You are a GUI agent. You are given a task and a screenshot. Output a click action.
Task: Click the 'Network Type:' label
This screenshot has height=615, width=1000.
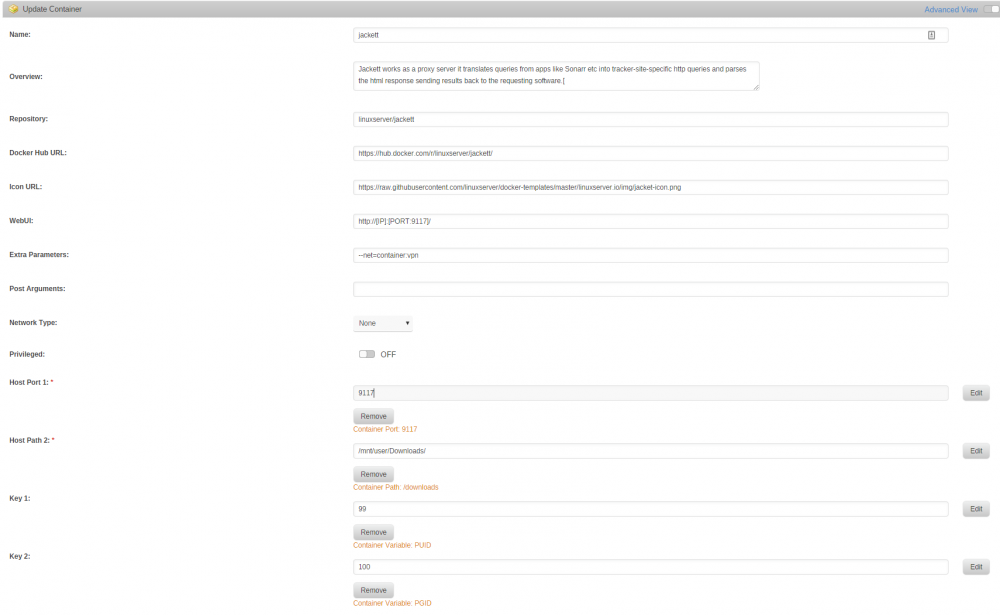coord(33,323)
